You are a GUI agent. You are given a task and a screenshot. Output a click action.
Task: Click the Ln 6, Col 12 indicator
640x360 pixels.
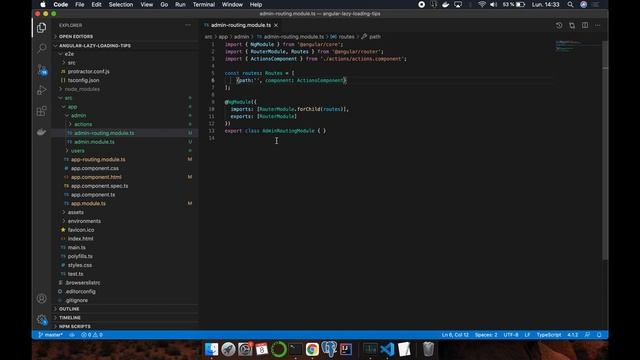(455, 335)
